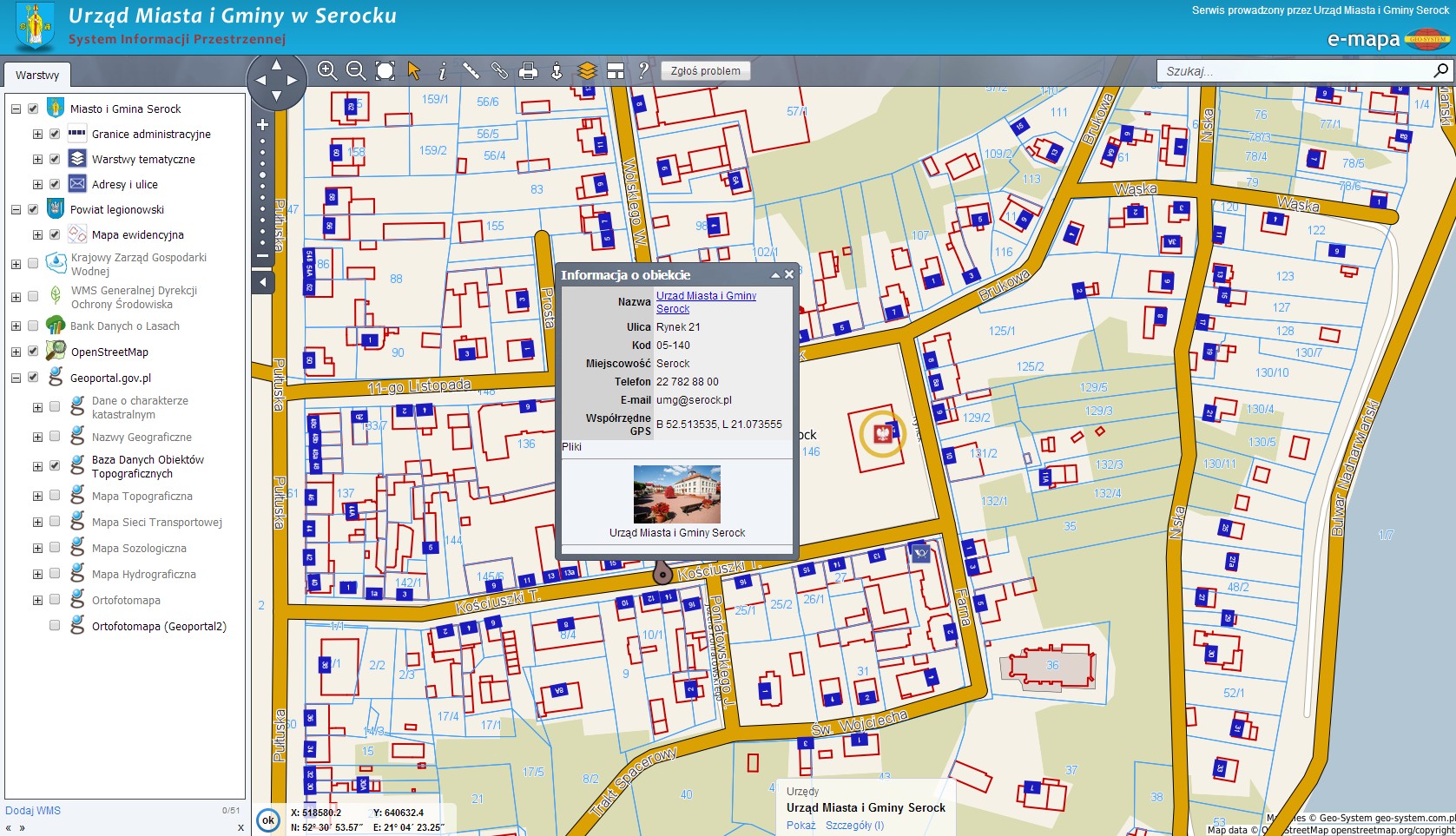Hide the zoom bar with collapse arrow
This screenshot has width=1456, height=836.
pyautogui.click(x=263, y=282)
